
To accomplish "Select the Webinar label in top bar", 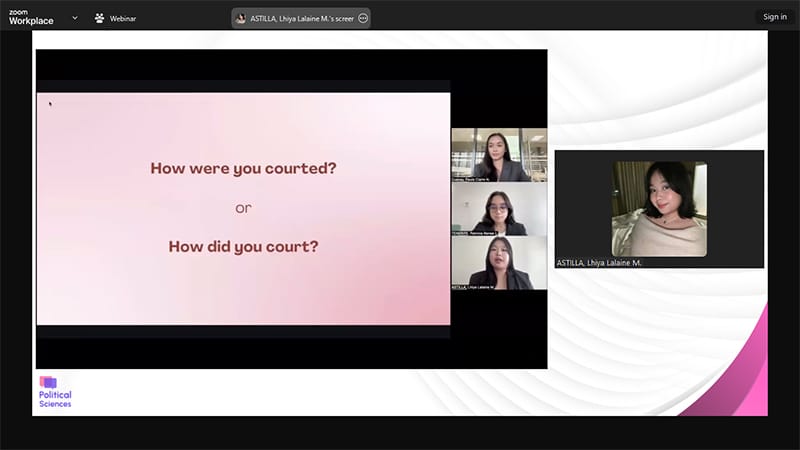I will point(123,18).
